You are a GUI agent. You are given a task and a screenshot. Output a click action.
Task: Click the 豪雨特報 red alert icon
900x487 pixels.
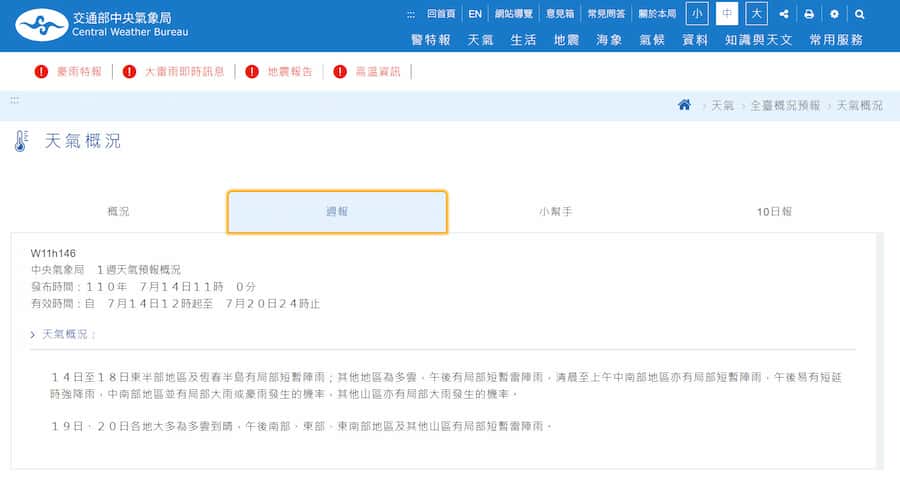click(x=41, y=72)
